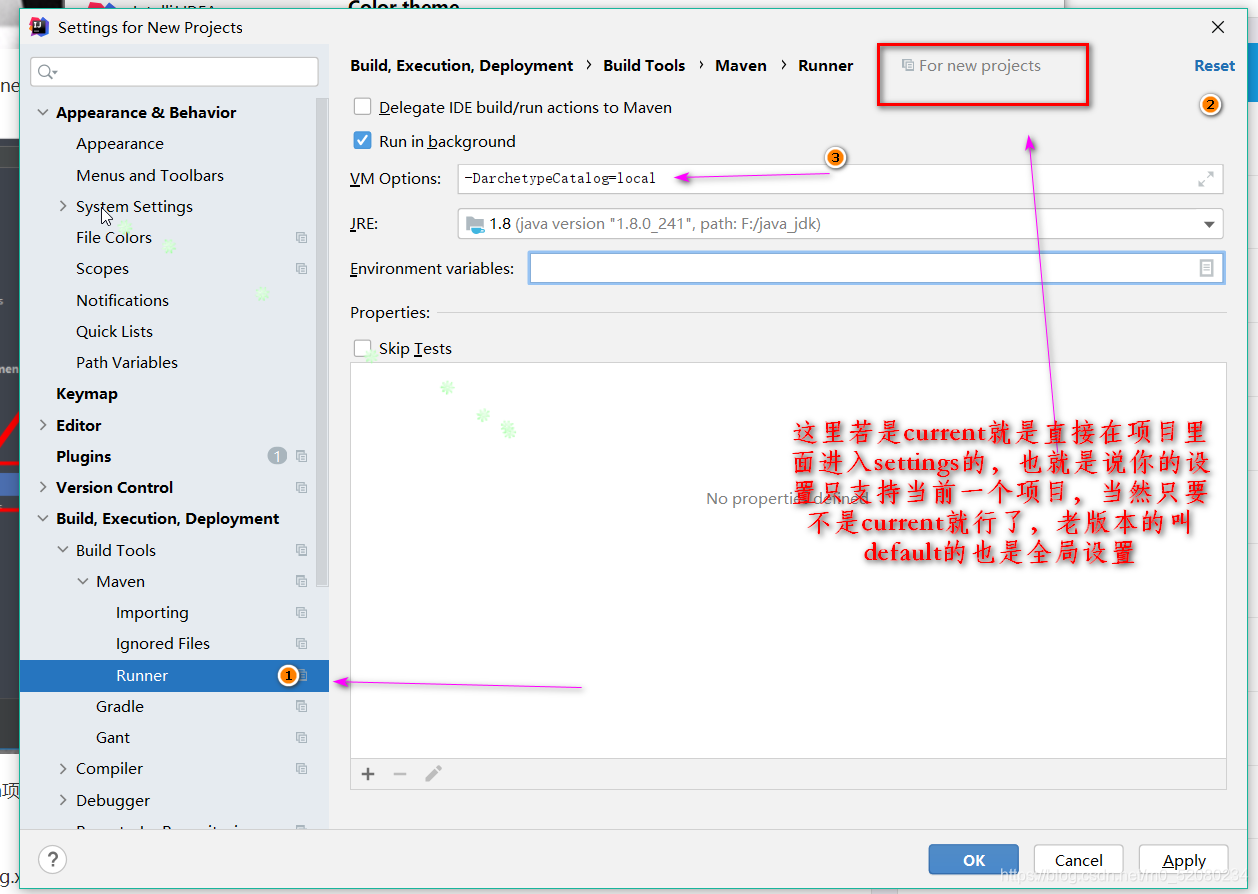Click the project-level icon beside Gradle
The image size is (1258, 894).
coord(301,706)
